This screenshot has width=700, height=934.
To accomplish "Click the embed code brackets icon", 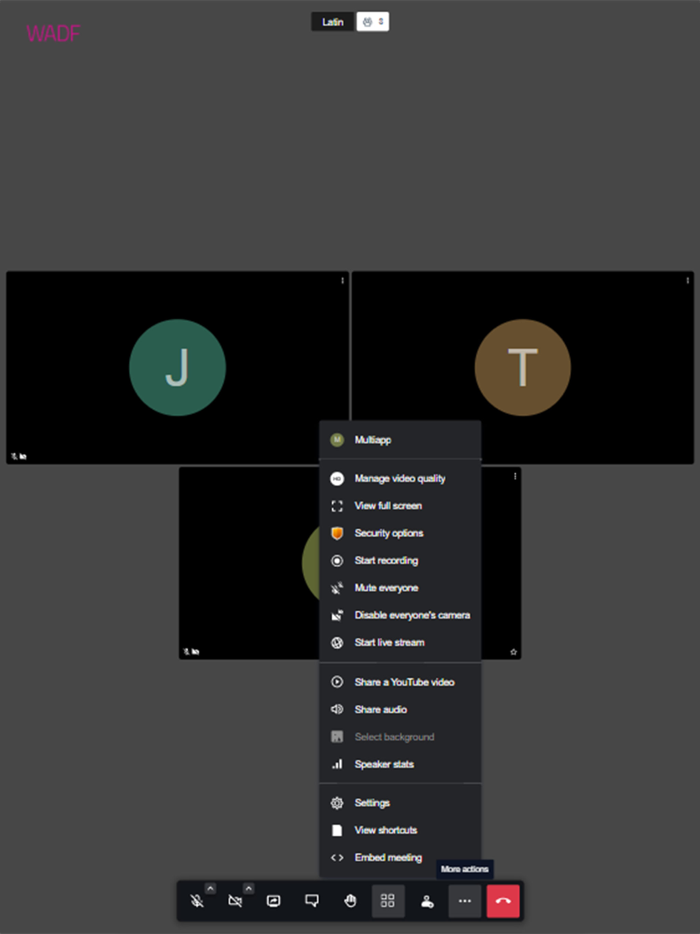I will [337, 858].
